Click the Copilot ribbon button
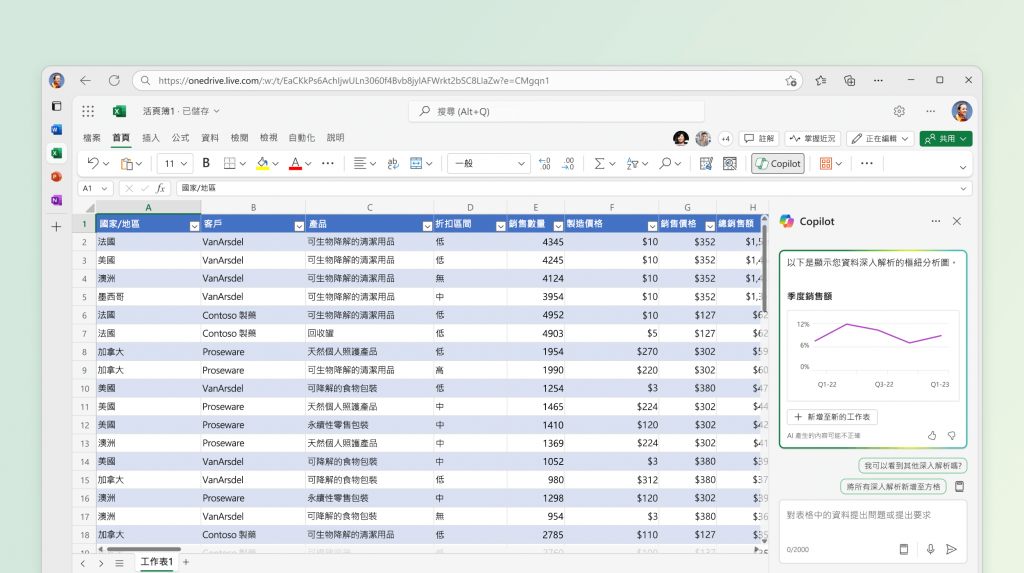Image resolution: width=1024 pixels, height=573 pixels. pyautogui.click(x=778, y=163)
